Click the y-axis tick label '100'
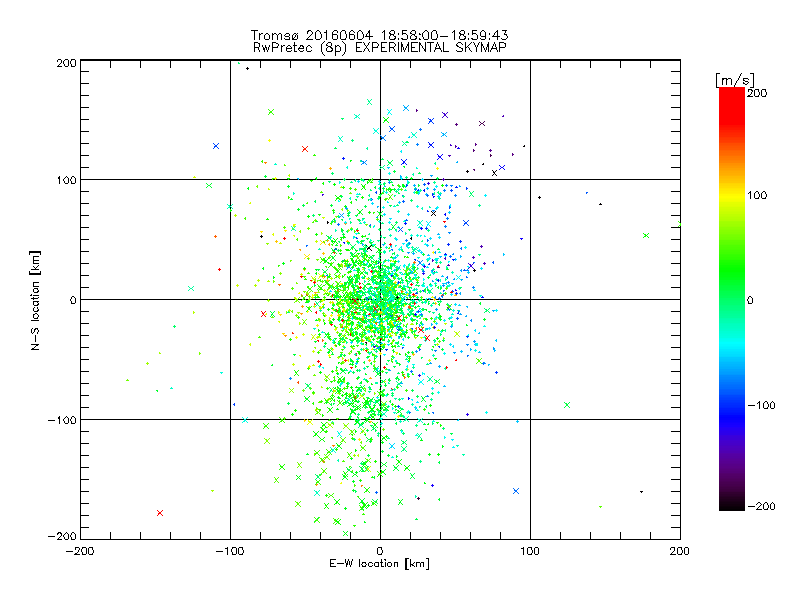The image size is (800, 600). (x=66, y=180)
